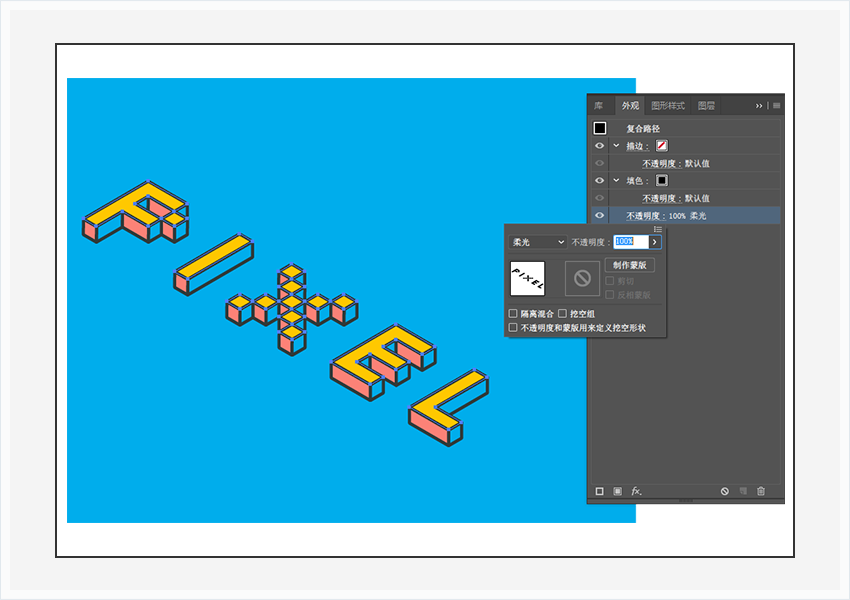Select the 外观 tab
Viewport: 850px width, 600px height.
[x=630, y=106]
